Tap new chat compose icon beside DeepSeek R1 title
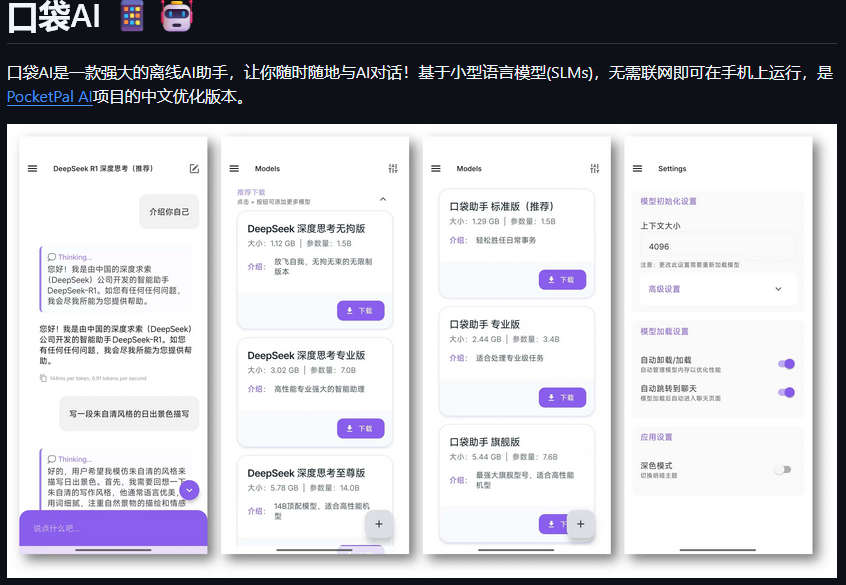This screenshot has width=846, height=585. [x=194, y=168]
